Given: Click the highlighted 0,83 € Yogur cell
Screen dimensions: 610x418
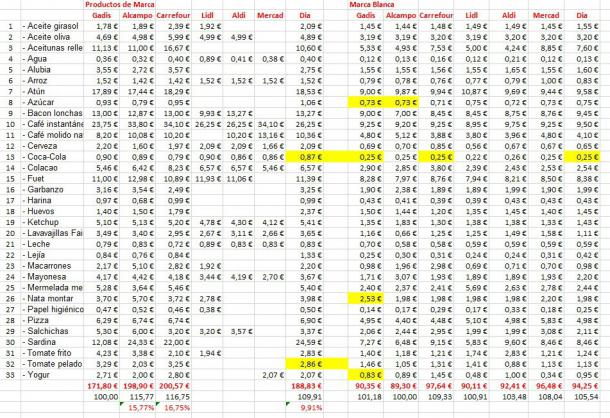Looking at the screenshot, I should coord(366,375).
